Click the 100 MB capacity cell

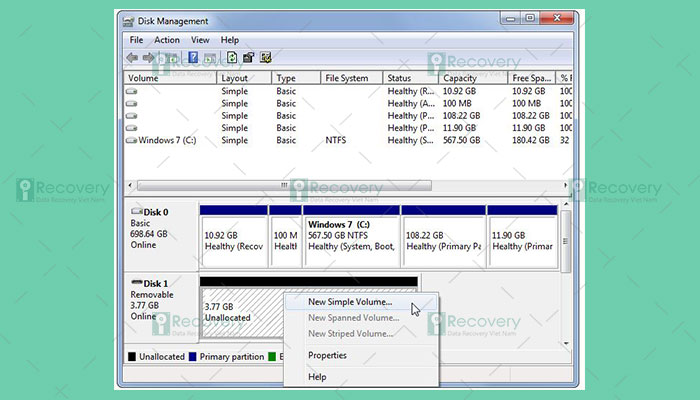click(x=457, y=104)
